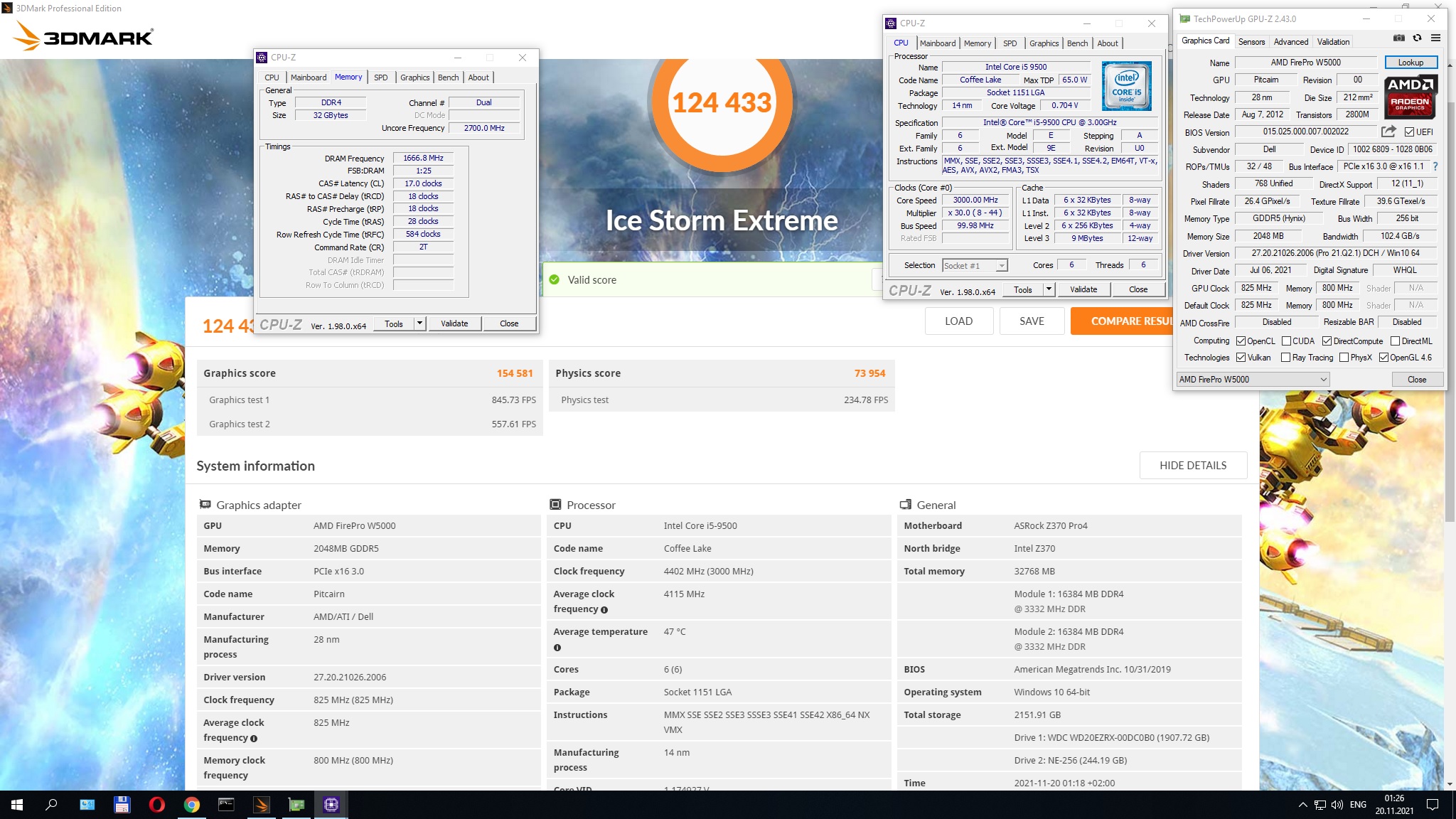Open the Bench tab in right CPU-Z window

coord(1077,43)
